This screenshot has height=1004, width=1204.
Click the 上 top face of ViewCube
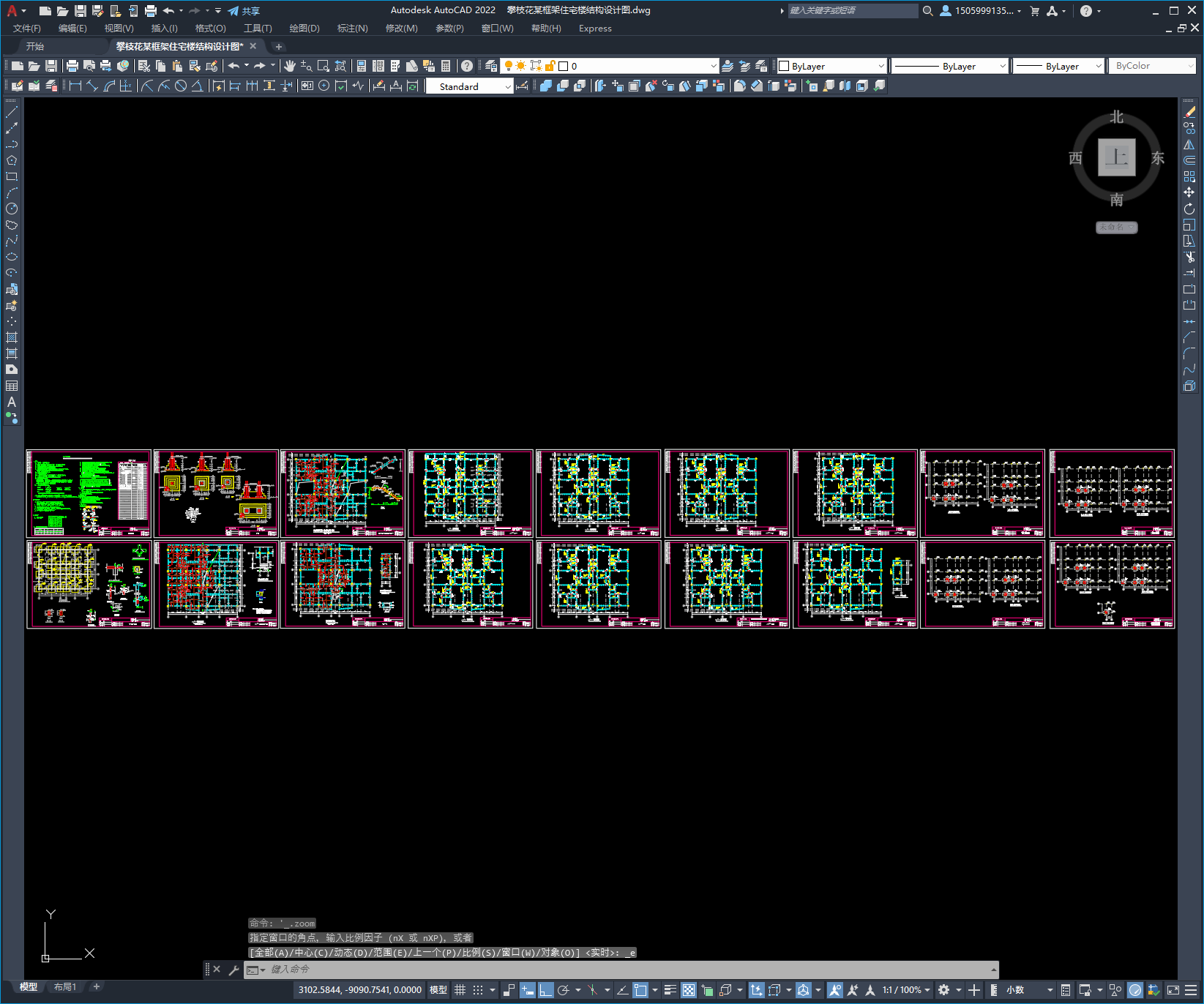(x=1116, y=157)
